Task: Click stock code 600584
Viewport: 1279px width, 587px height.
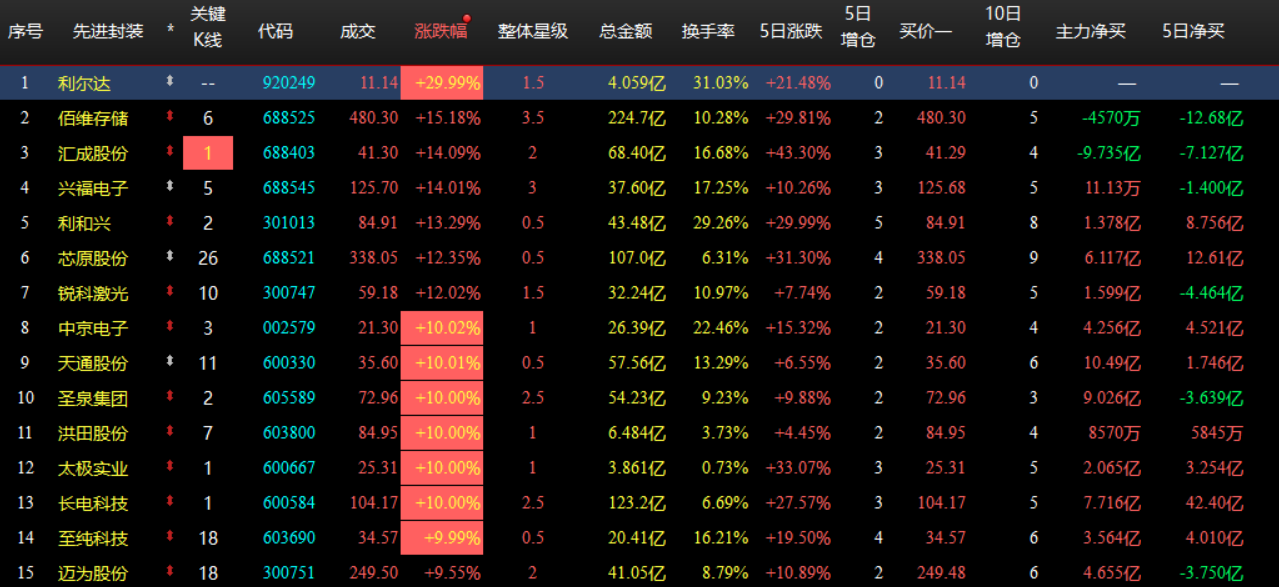Action: [289, 503]
